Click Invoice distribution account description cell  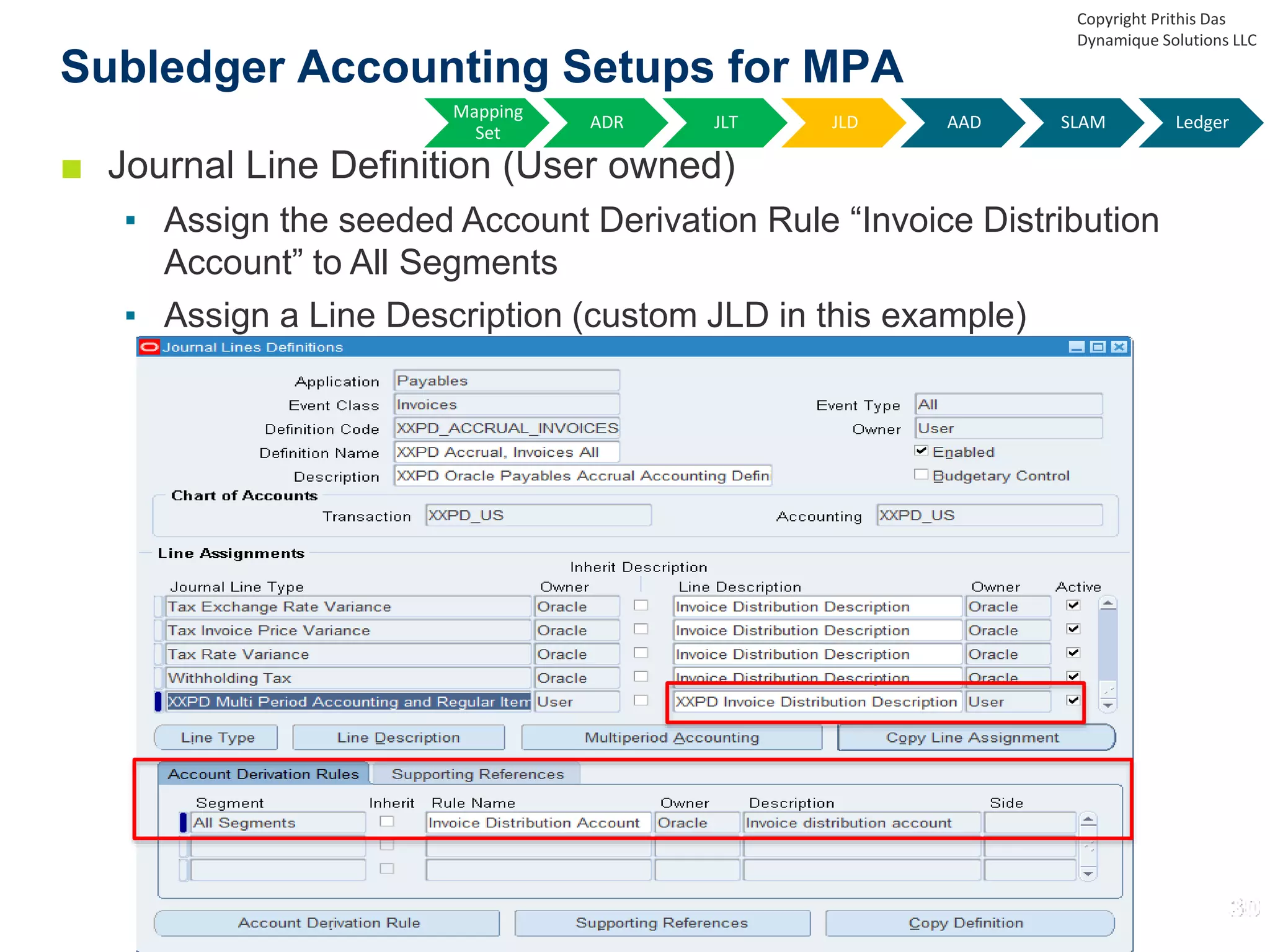(x=862, y=823)
